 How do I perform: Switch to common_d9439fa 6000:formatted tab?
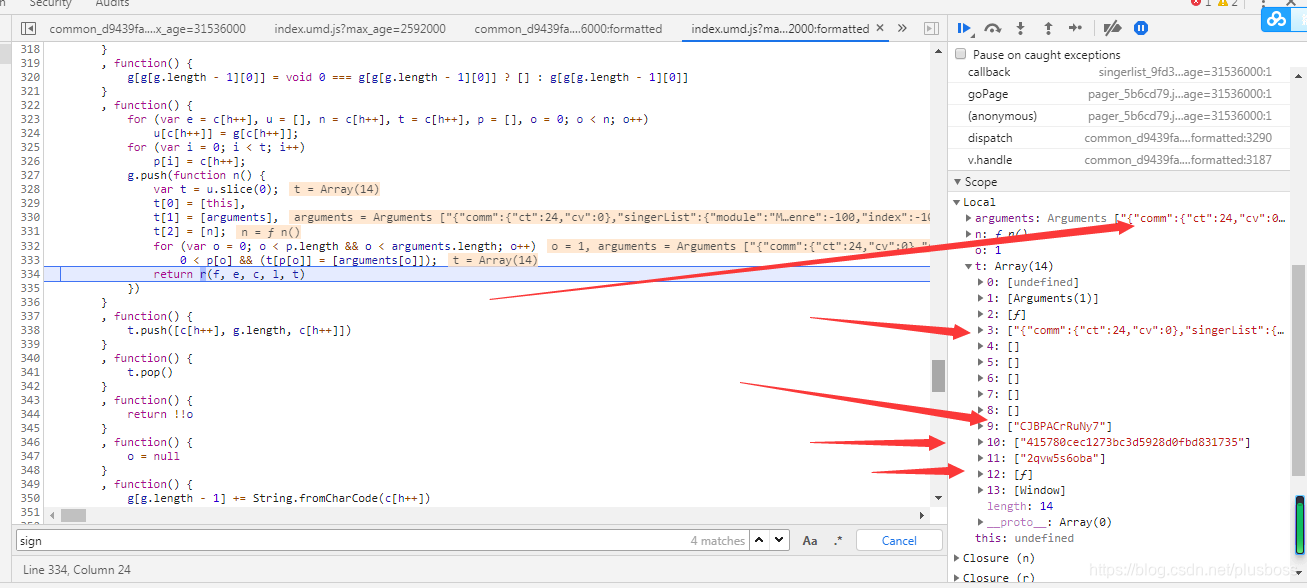click(x=568, y=29)
